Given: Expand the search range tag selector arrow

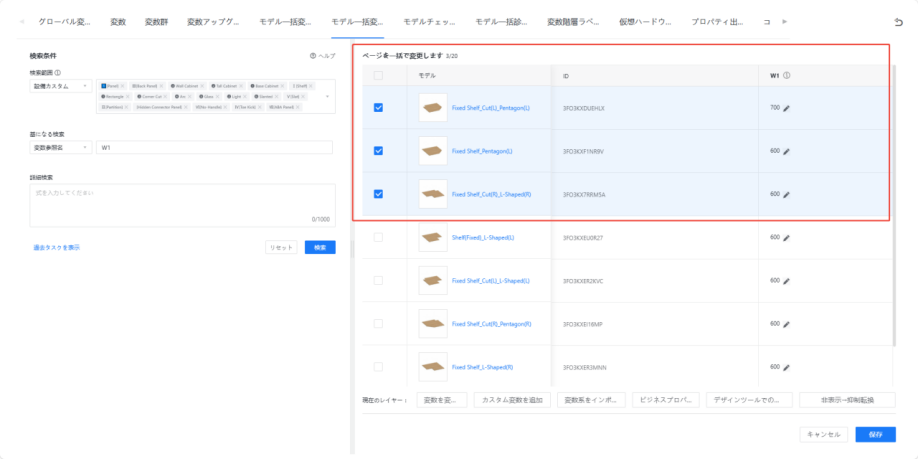Looking at the screenshot, I should click(x=327, y=97).
